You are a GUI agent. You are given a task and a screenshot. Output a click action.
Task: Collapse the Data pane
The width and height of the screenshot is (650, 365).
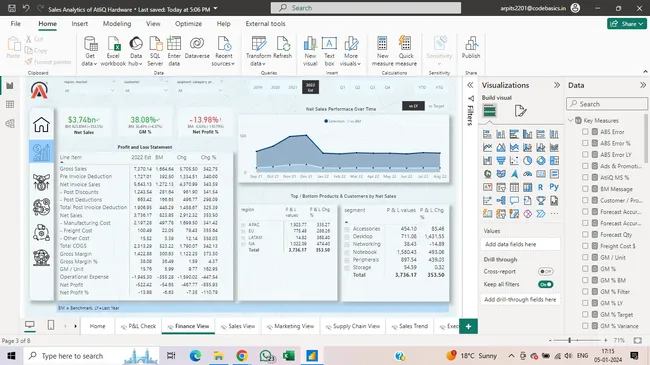tap(643, 85)
